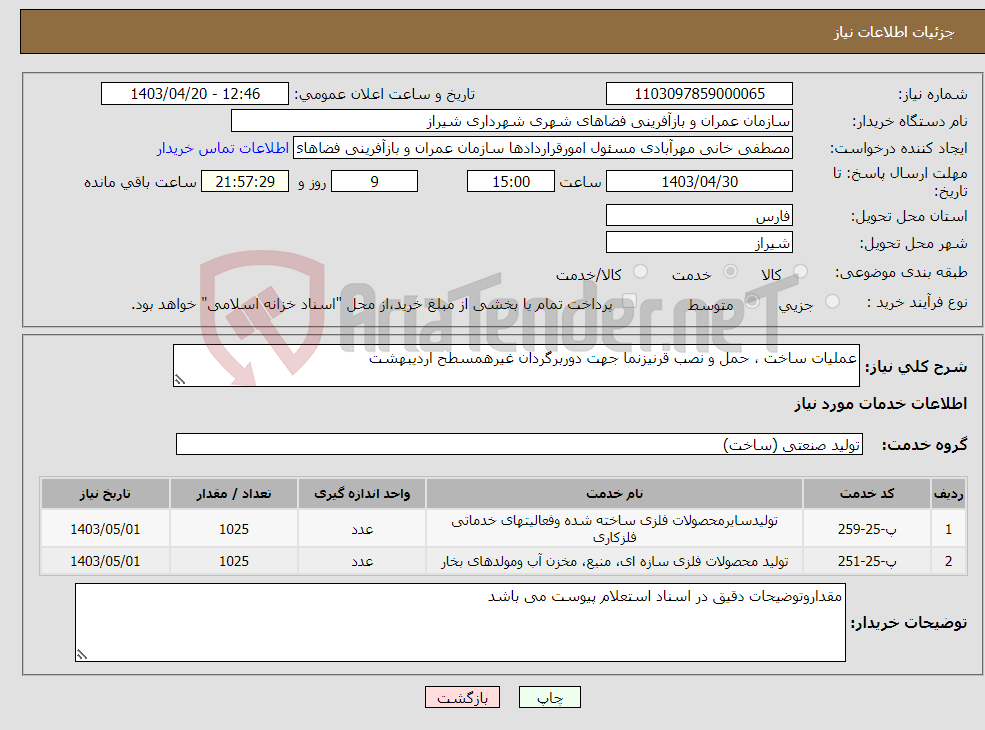Click the response deadline date 1403/04/30 field
The width and height of the screenshot is (985, 730).
[699, 182]
